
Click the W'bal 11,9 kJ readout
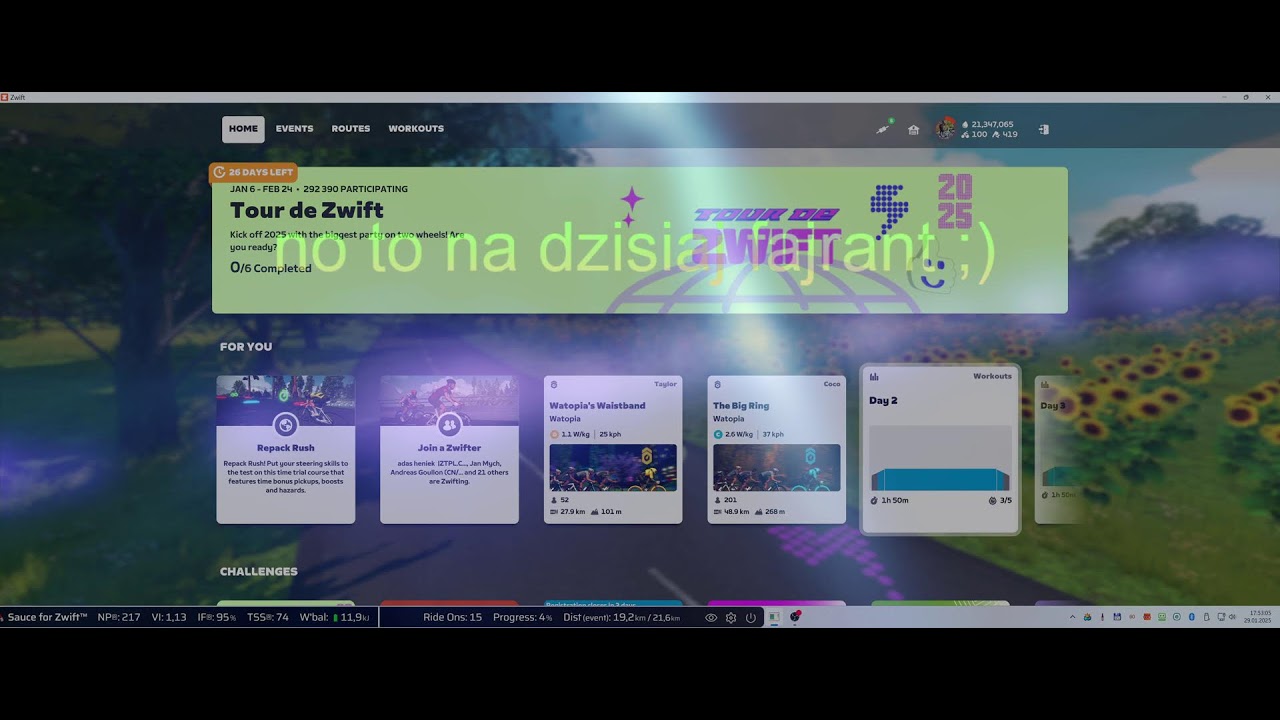pyautogui.click(x=335, y=618)
